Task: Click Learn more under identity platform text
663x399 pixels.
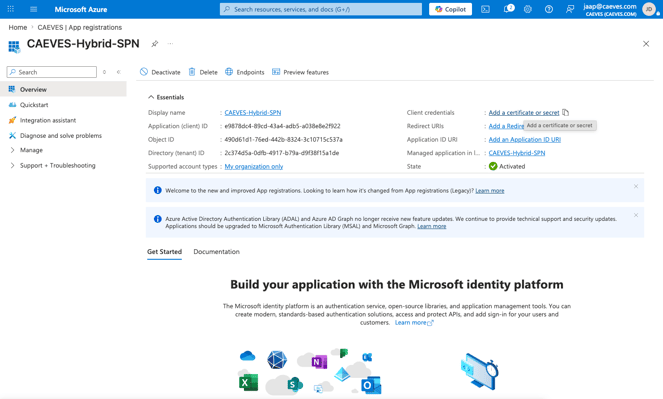Action: click(x=414, y=322)
